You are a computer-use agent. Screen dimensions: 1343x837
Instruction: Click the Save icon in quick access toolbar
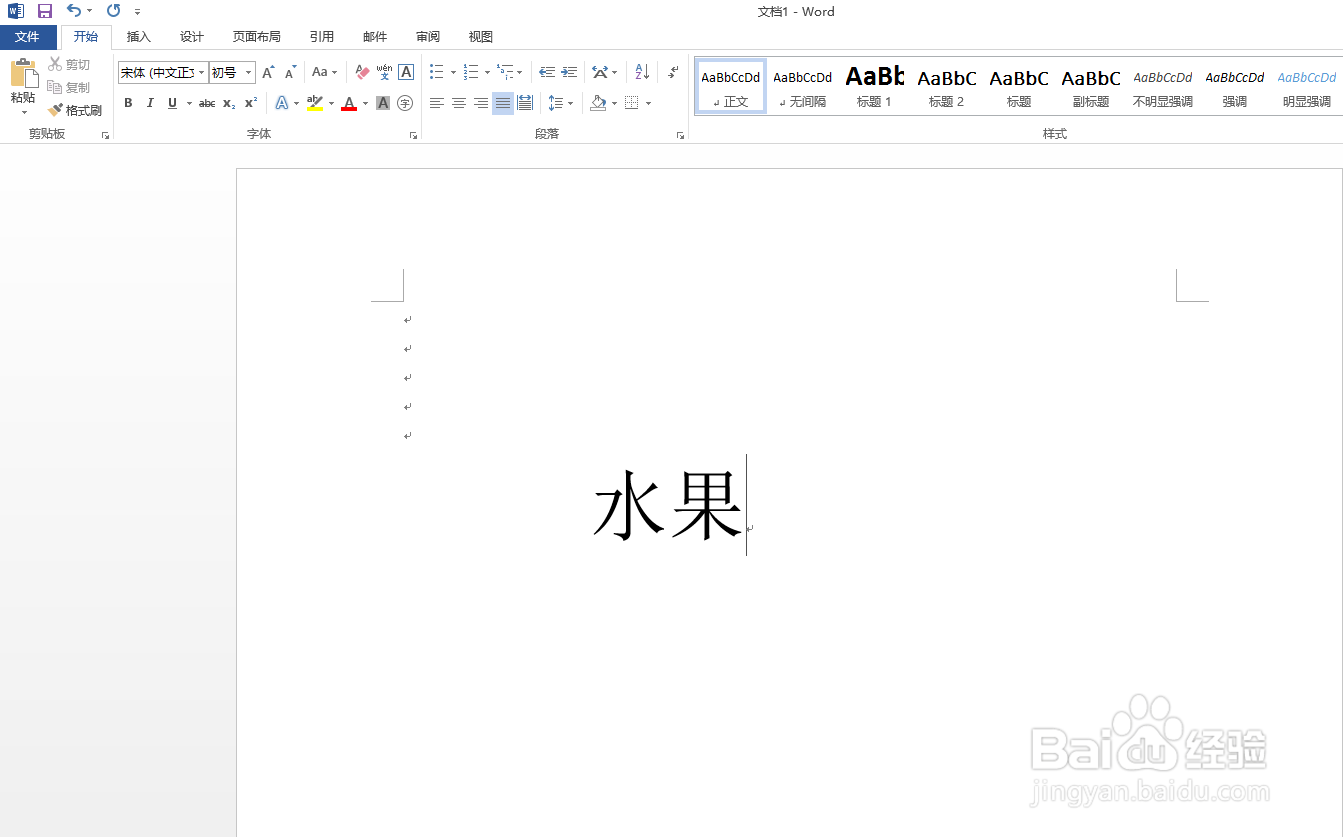(44, 11)
